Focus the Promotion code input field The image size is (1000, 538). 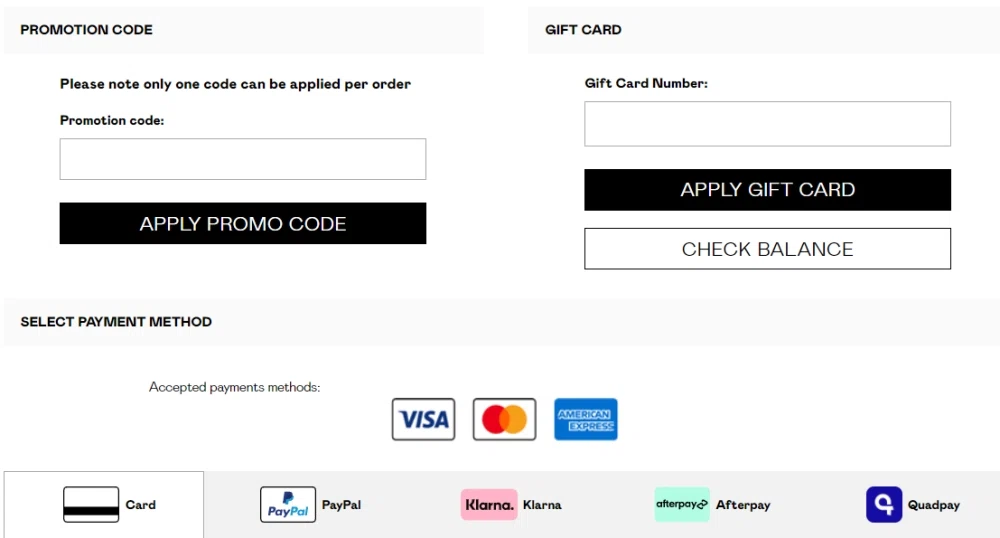(243, 159)
